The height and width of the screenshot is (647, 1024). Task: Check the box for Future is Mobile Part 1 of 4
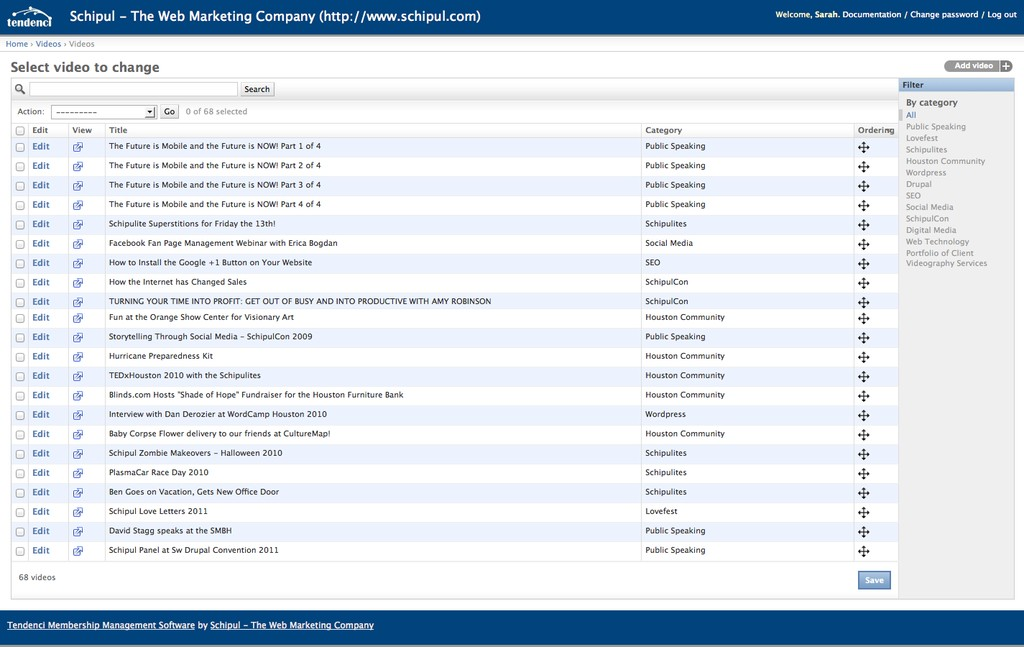point(20,148)
